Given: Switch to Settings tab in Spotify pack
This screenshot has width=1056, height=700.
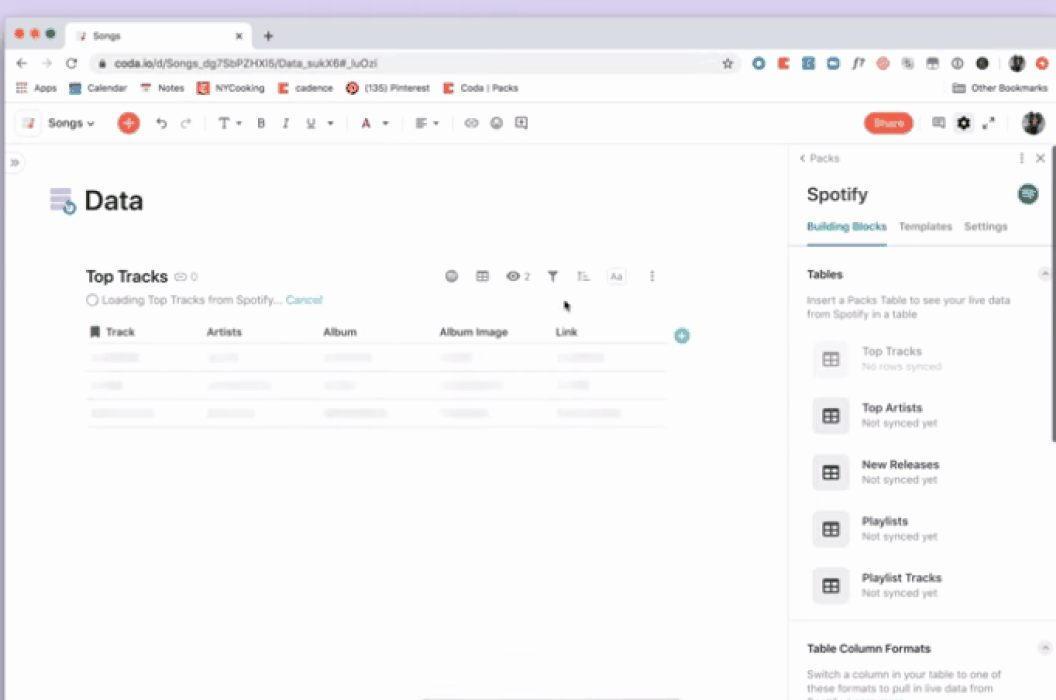Looking at the screenshot, I should 985,226.
